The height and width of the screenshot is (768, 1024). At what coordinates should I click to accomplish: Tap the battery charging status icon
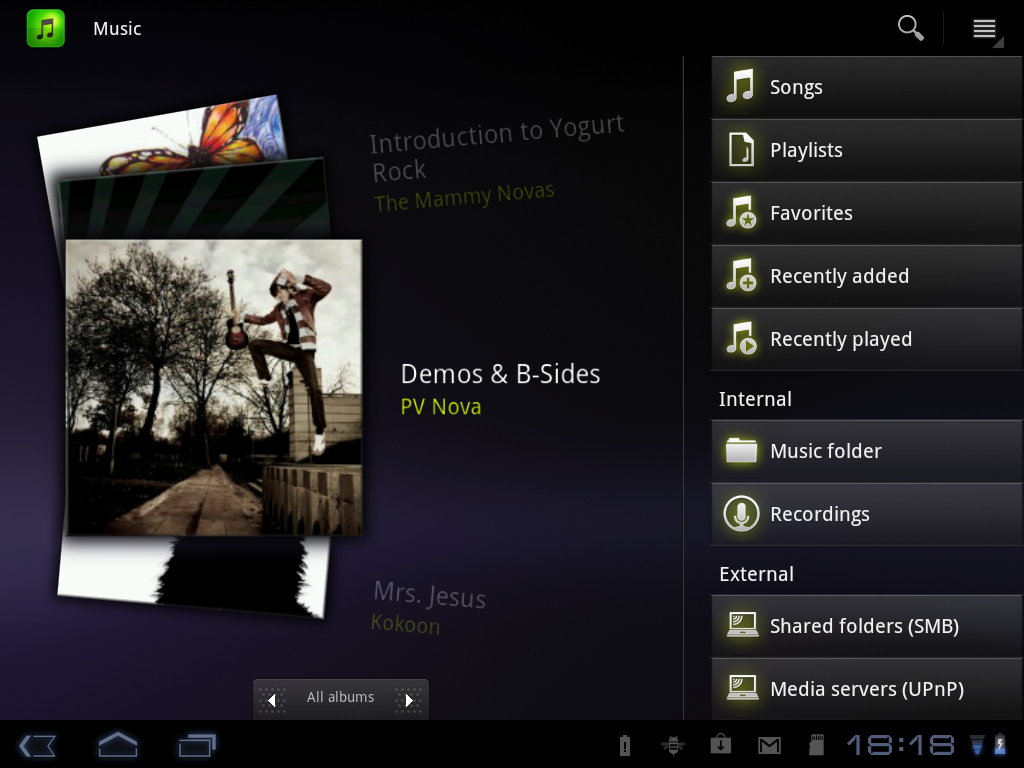[x=1000, y=744]
